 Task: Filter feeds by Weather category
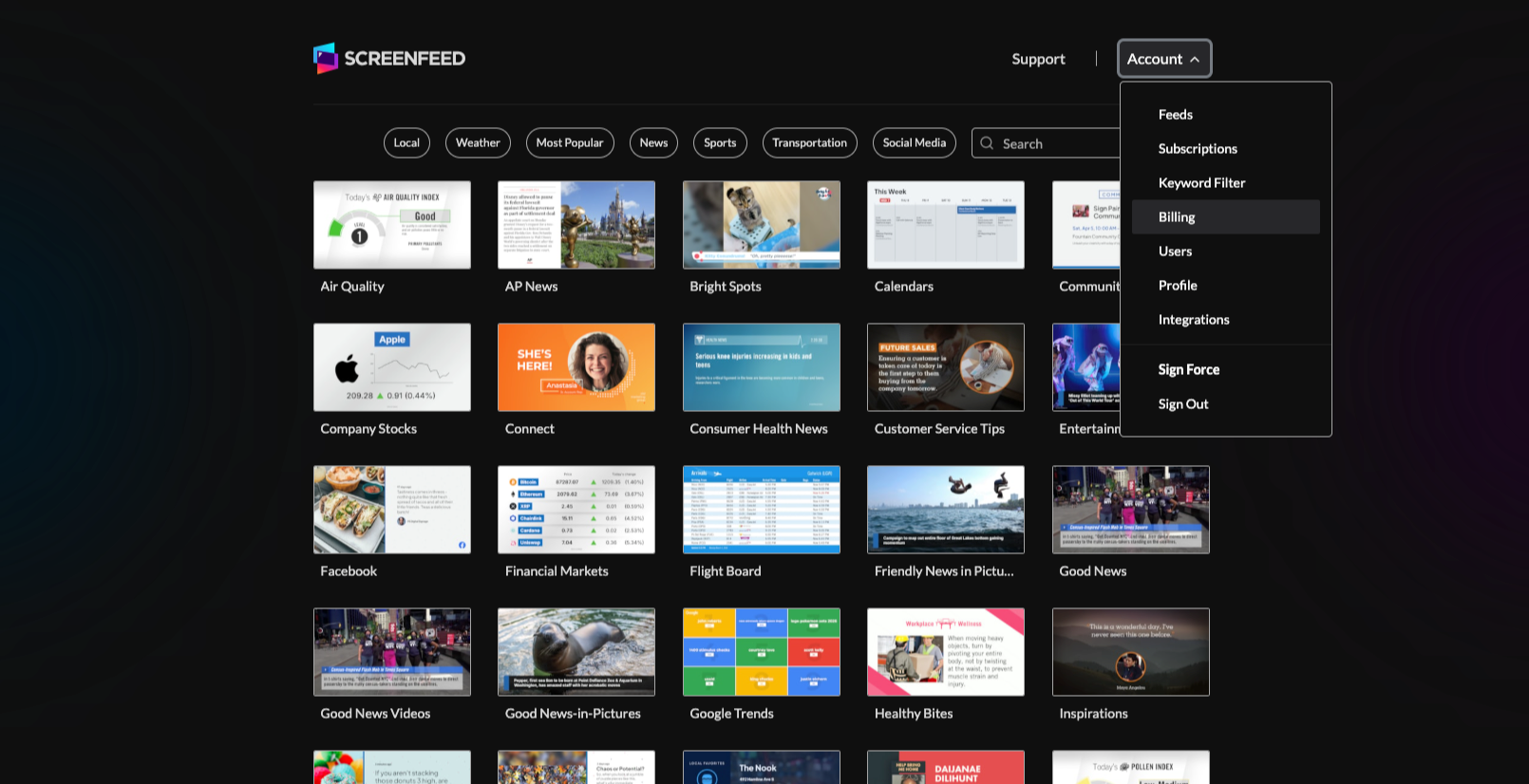pyautogui.click(x=478, y=143)
